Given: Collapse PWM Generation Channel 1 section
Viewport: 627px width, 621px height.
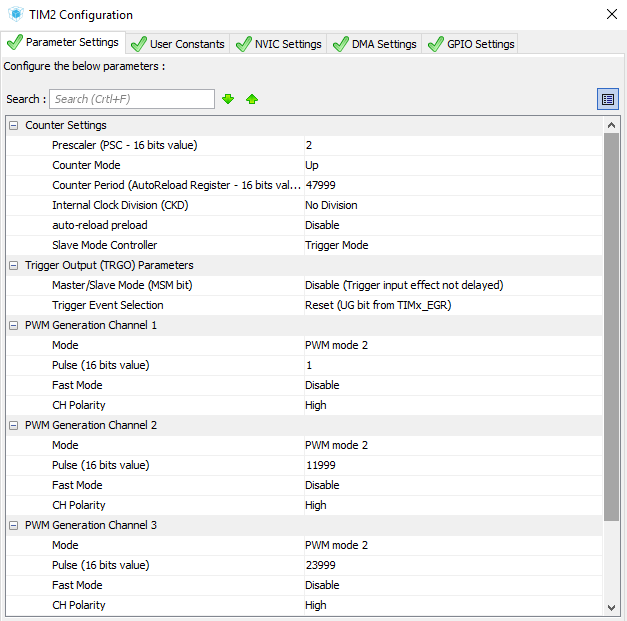Looking at the screenshot, I should tap(13, 325).
